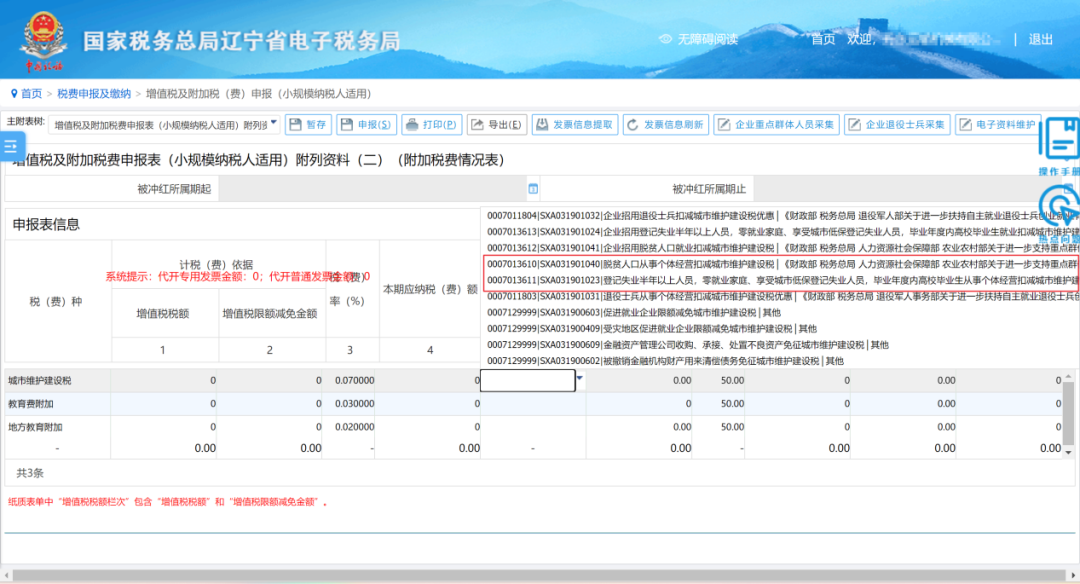Screen dimensions: 1080x584
Task: Click the horizontal scrollbar at page bottom
Action: point(539,574)
